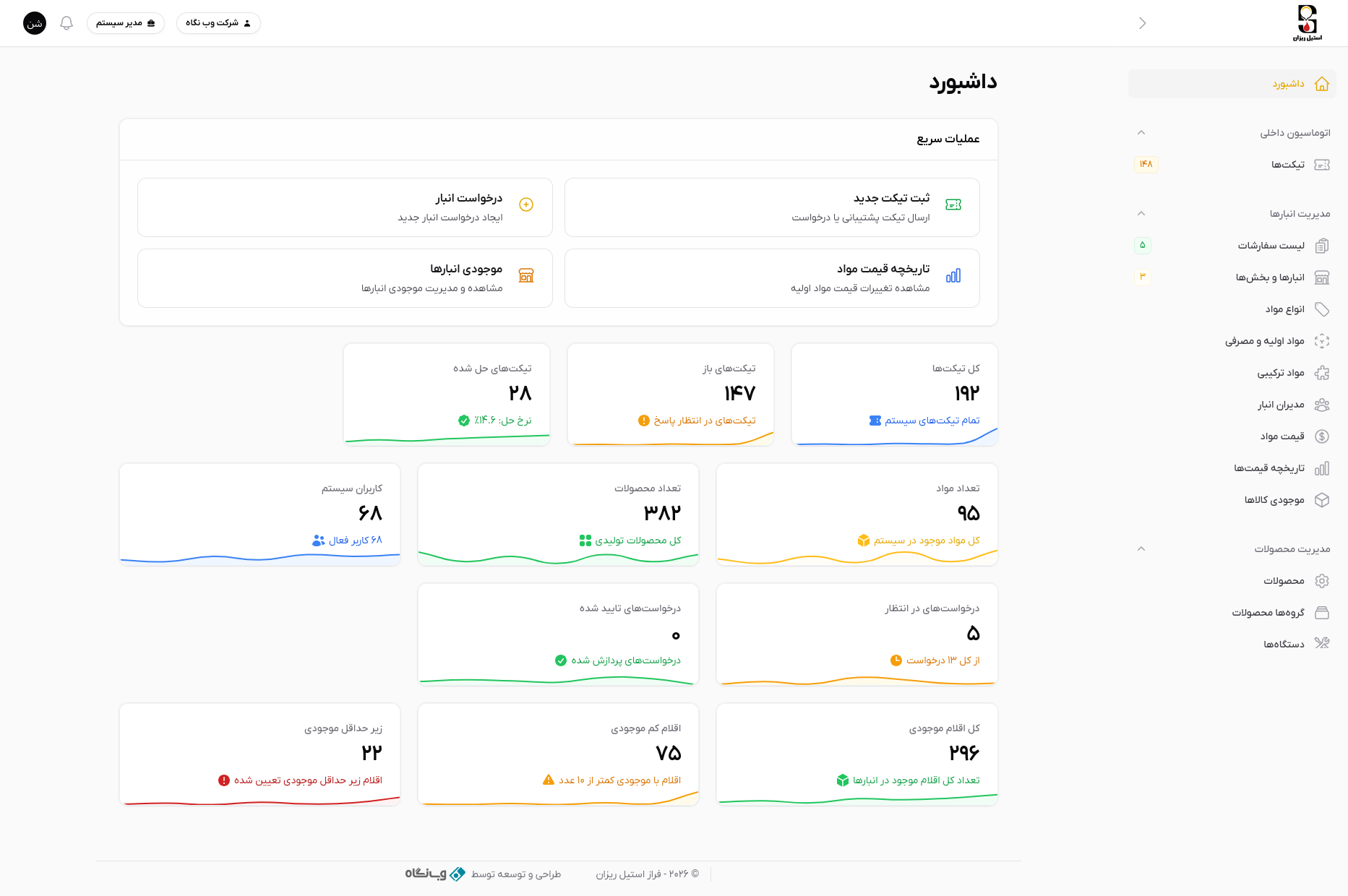Image resolution: width=1348 pixels, height=896 pixels.
Task: Click the تیکت‌های باز statistics card
Action: [670, 394]
